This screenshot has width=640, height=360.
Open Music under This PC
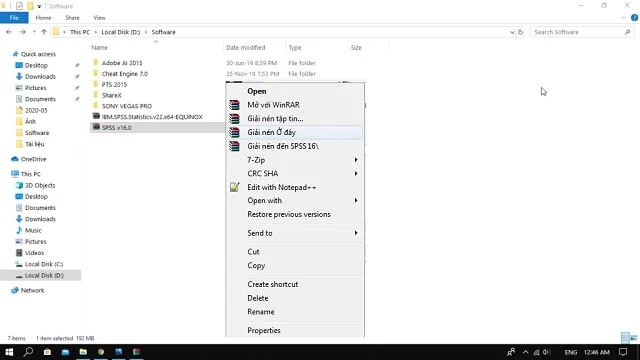coord(33,230)
